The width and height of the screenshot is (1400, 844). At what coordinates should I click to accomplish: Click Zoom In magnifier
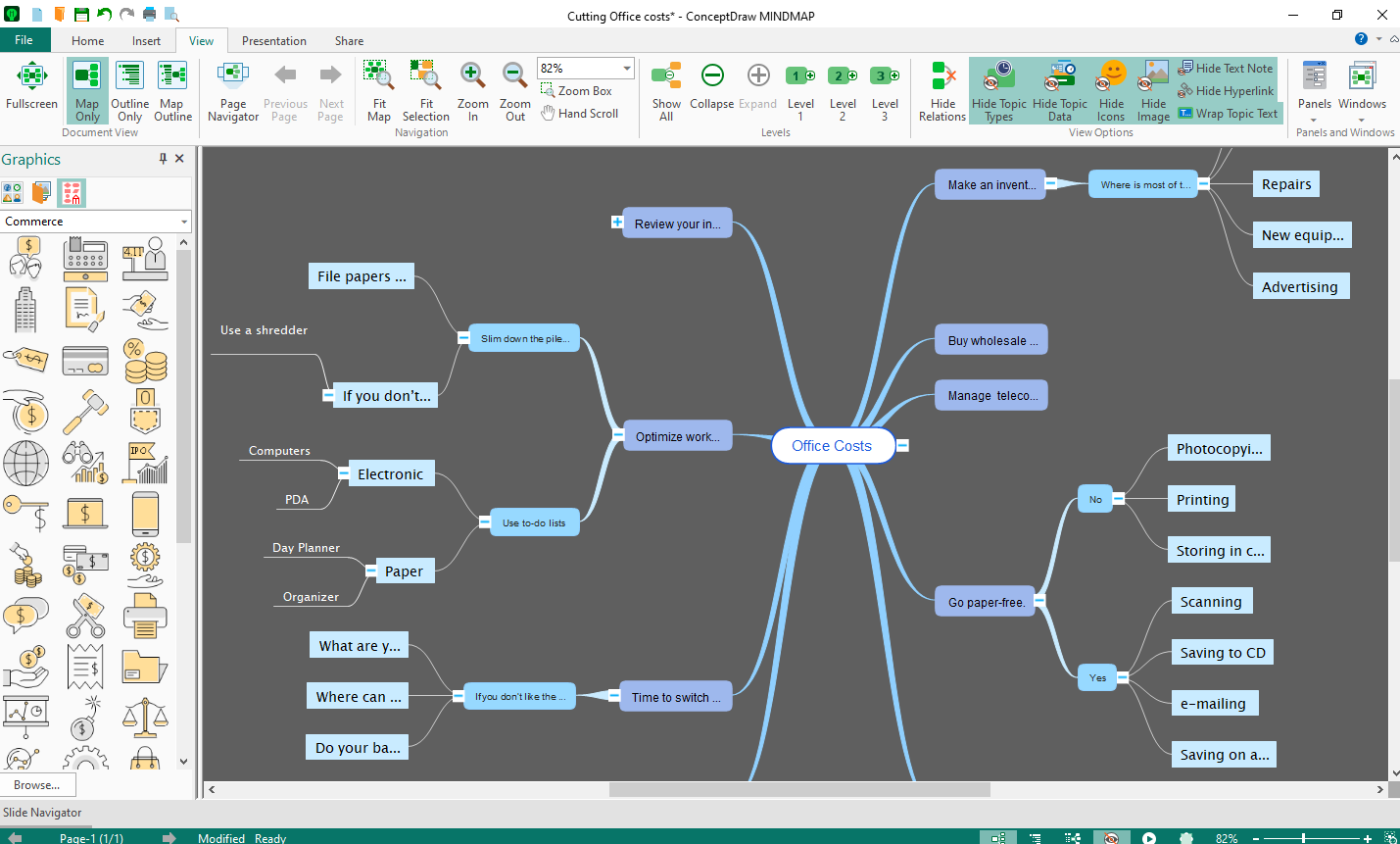tap(472, 90)
